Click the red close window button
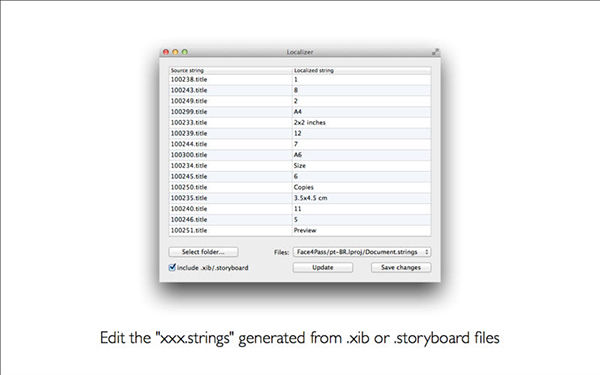600x375 pixels. (166, 52)
